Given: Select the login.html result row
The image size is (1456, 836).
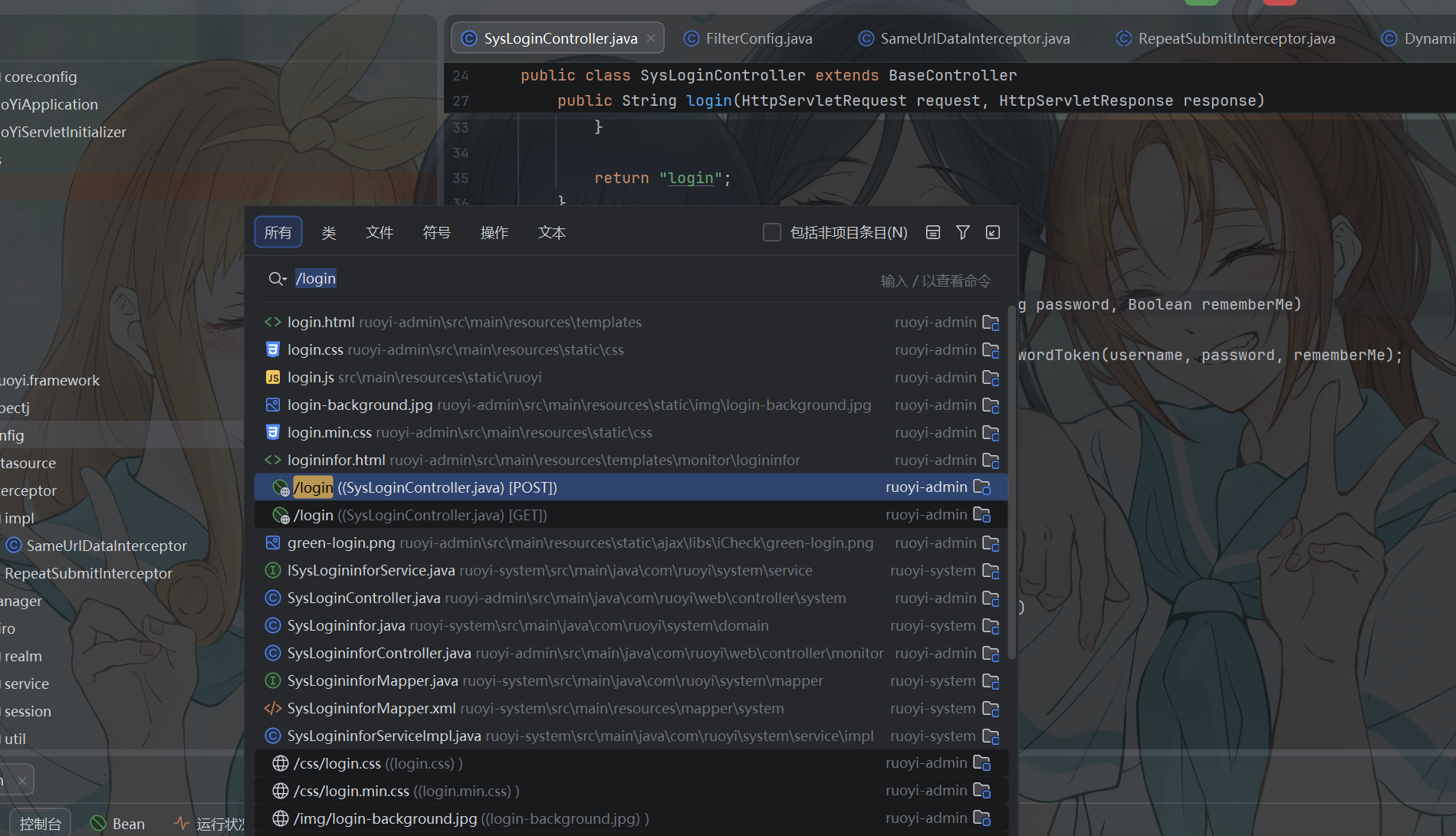Looking at the screenshot, I should [x=630, y=323].
